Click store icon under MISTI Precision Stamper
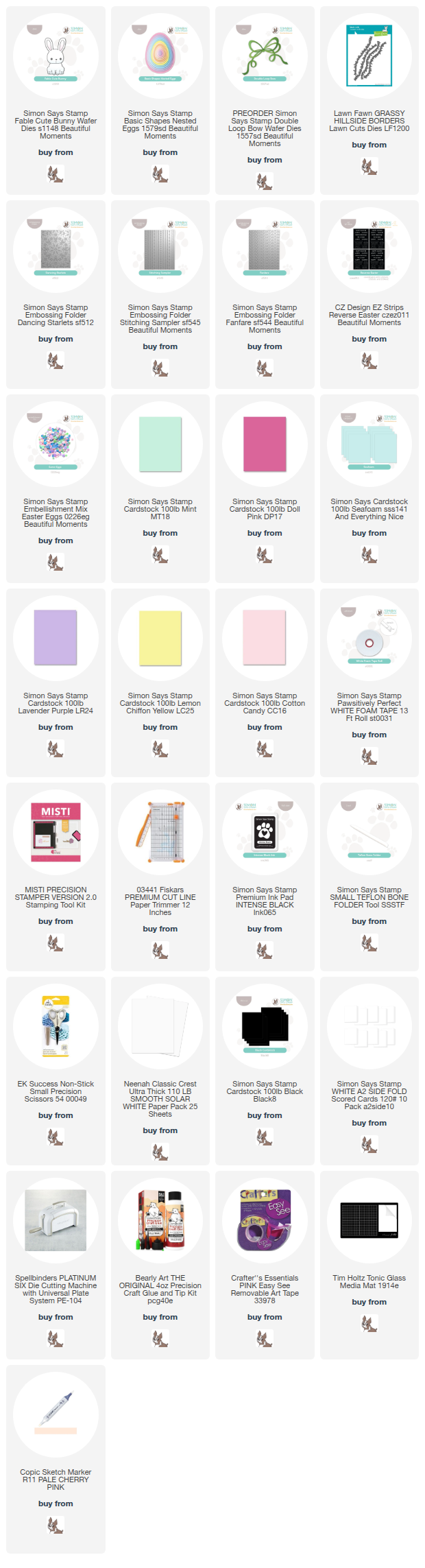The image size is (425, 1568). 56,942
